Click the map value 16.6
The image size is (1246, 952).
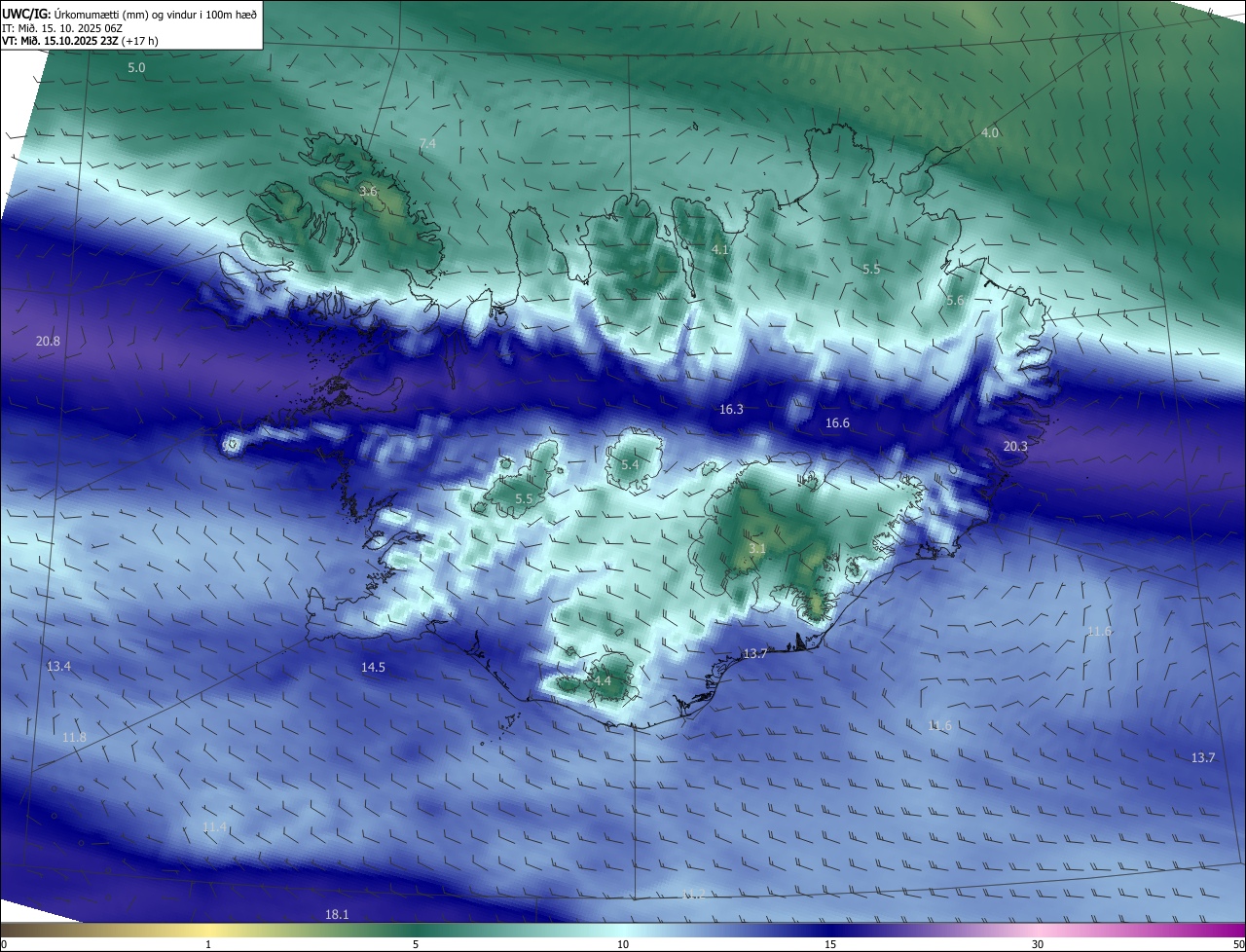[837, 423]
